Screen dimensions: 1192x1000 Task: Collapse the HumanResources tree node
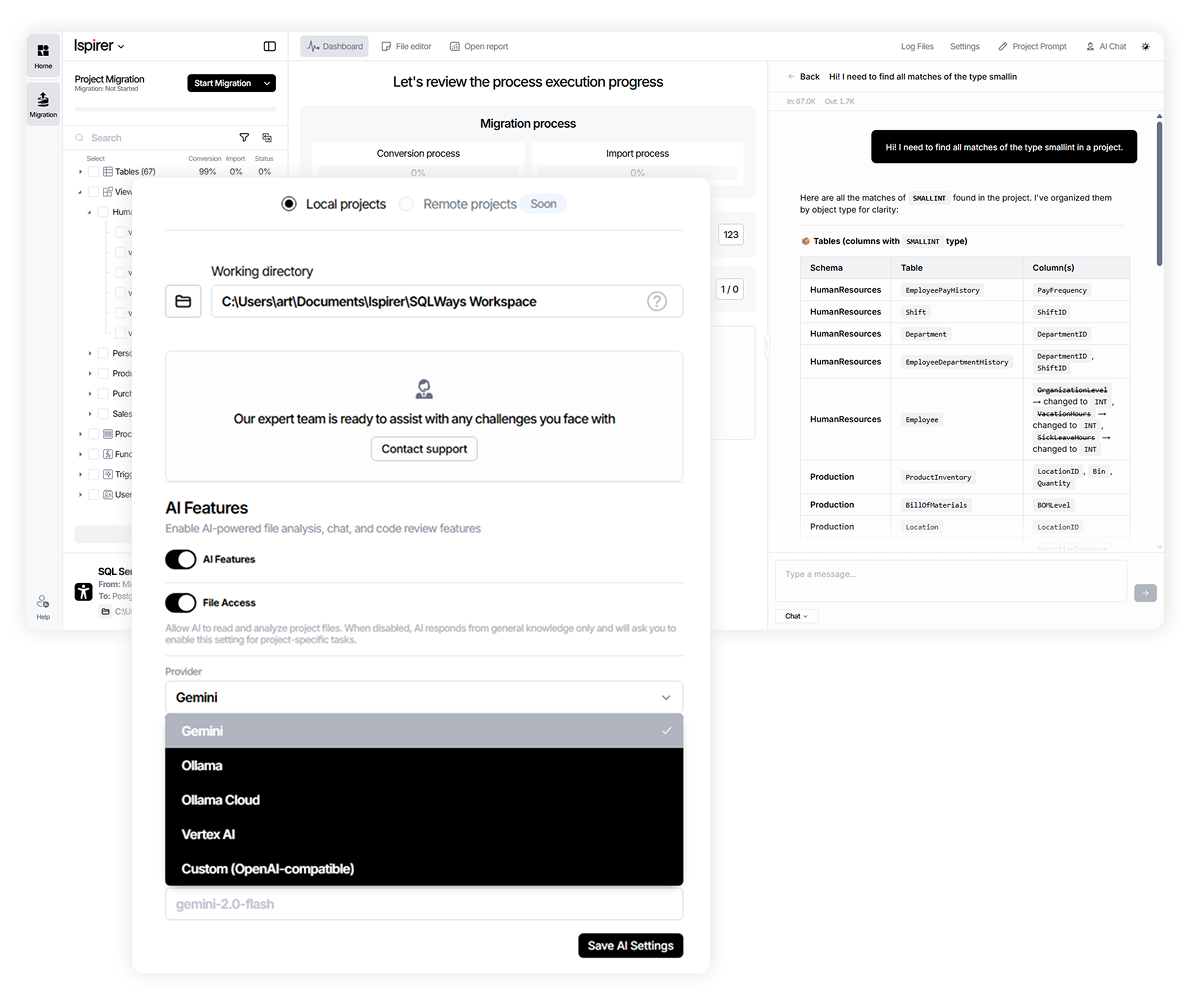click(90, 212)
